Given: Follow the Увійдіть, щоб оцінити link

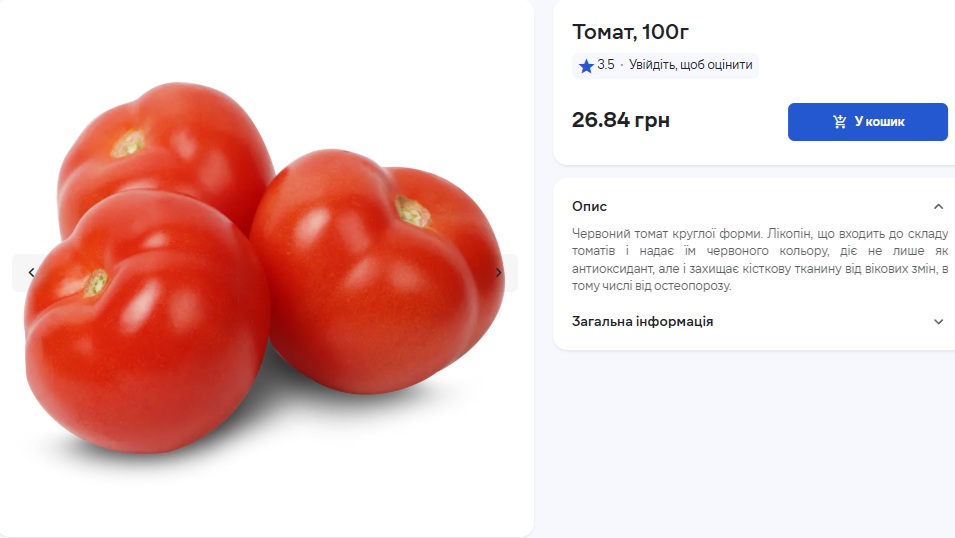Looking at the screenshot, I should tap(690, 65).
